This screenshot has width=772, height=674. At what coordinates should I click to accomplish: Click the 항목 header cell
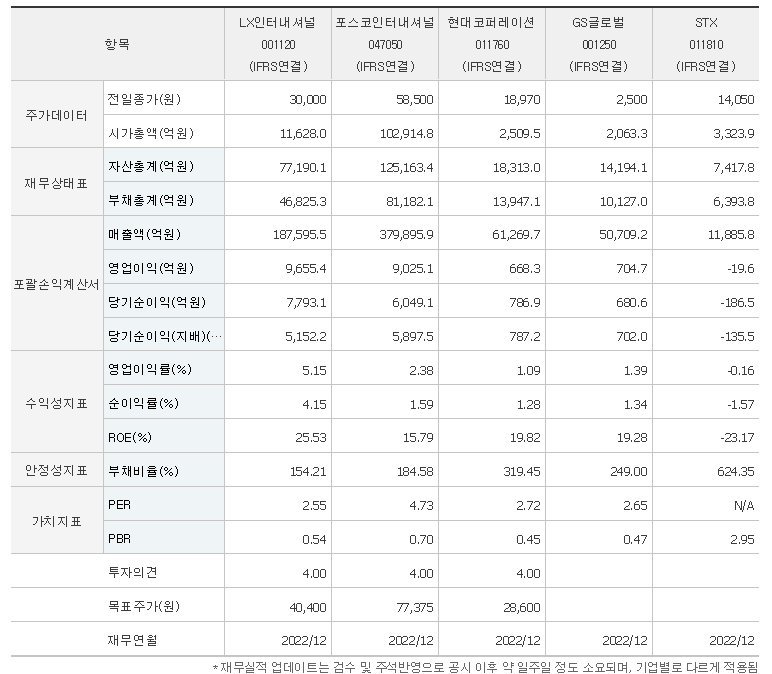(117, 44)
